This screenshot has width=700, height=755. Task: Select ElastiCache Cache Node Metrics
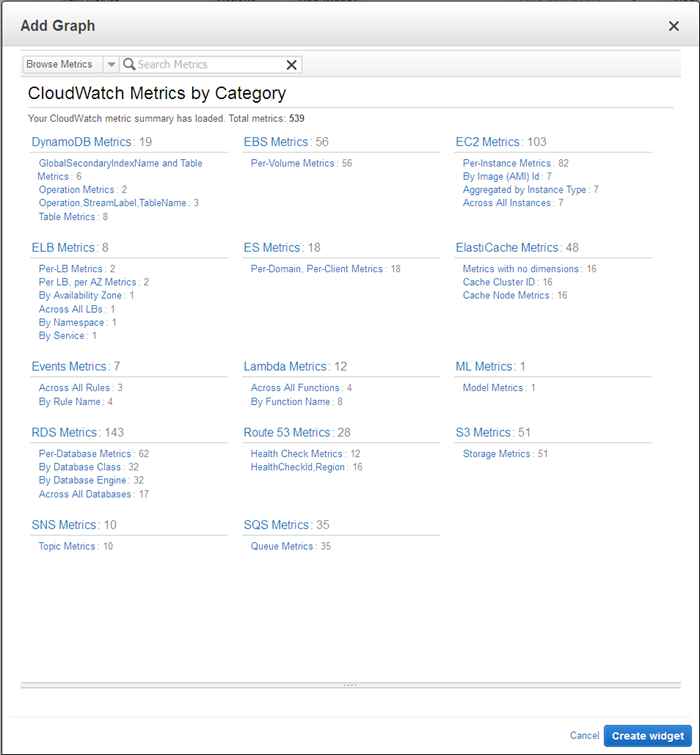pyautogui.click(x=506, y=296)
